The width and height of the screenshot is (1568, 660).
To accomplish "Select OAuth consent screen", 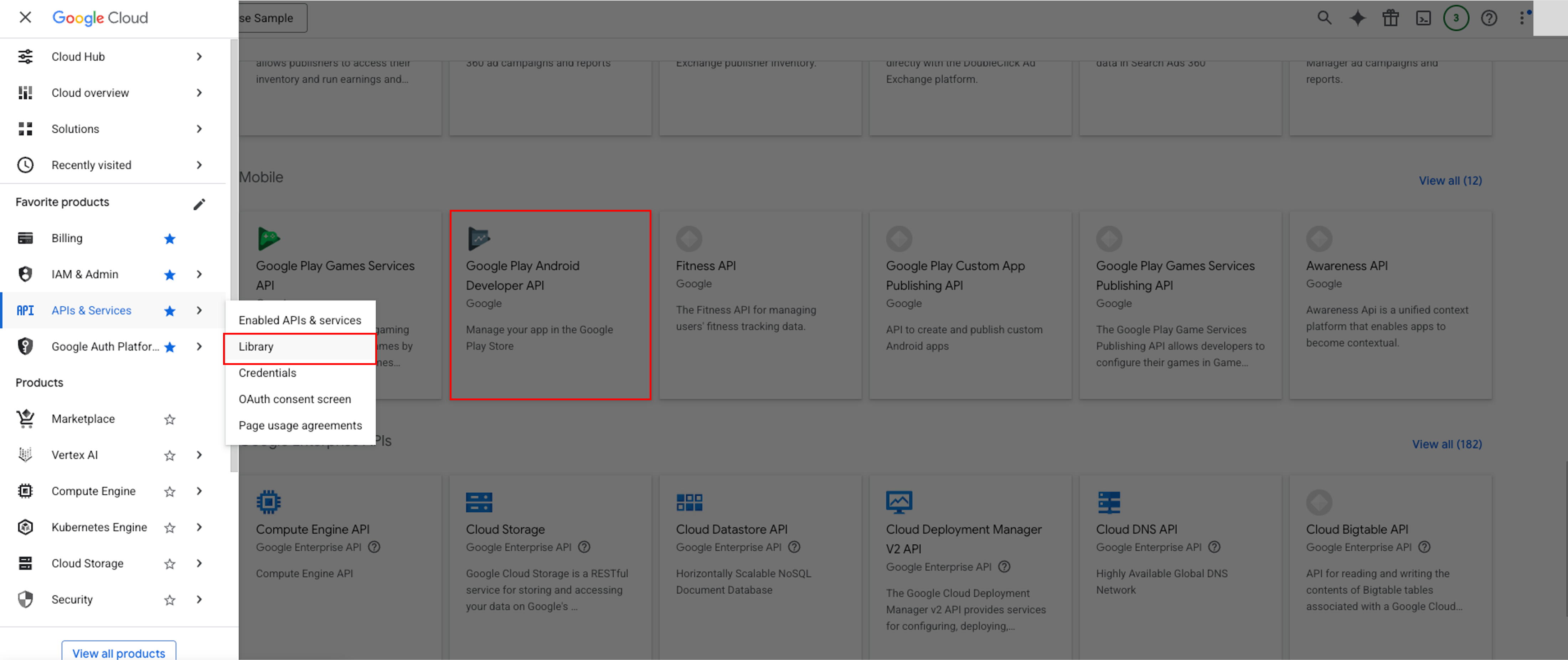I will (300, 399).
